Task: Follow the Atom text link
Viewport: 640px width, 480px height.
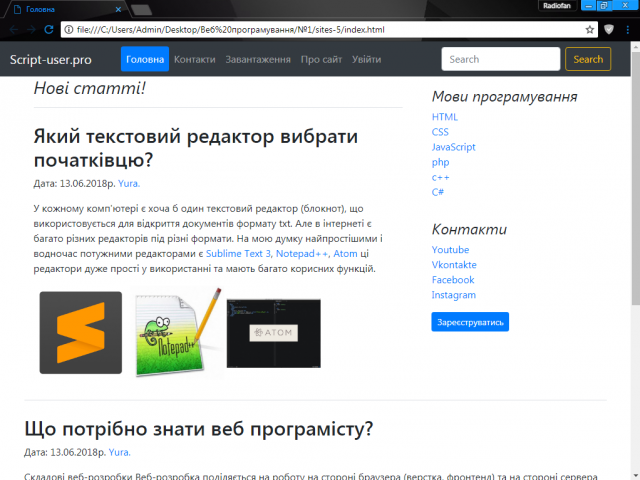Action: pyautogui.click(x=345, y=254)
